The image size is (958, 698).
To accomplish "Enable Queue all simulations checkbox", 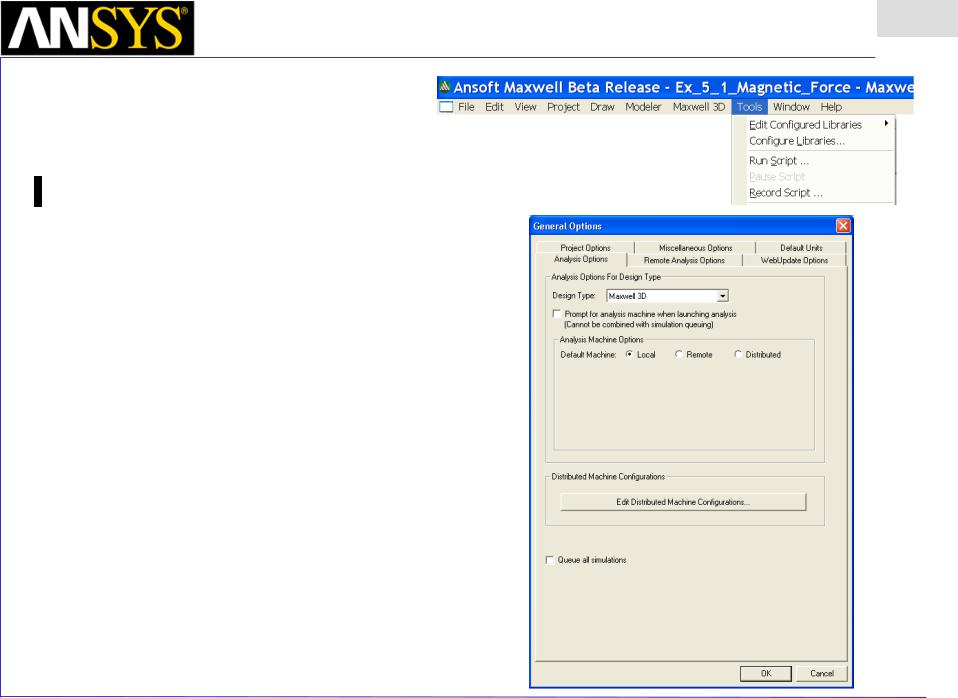I will (550, 560).
